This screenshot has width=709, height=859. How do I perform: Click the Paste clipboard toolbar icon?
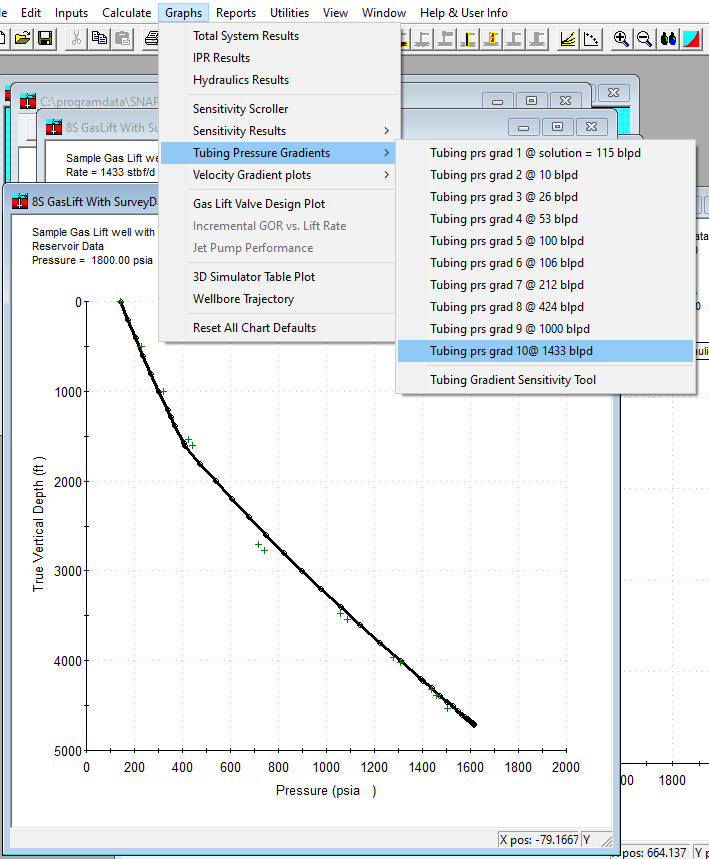(122, 39)
